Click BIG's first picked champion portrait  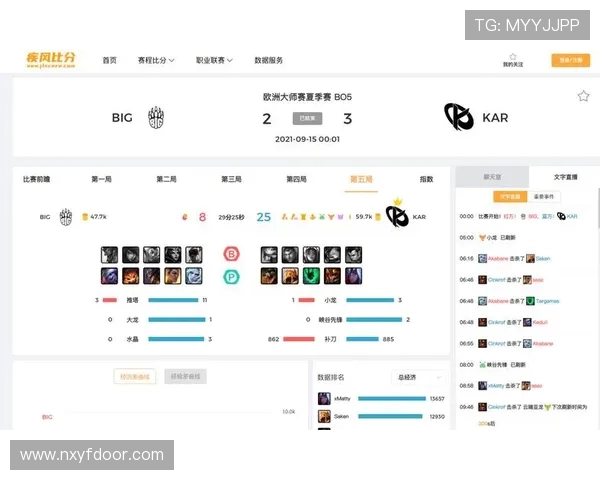point(109,276)
